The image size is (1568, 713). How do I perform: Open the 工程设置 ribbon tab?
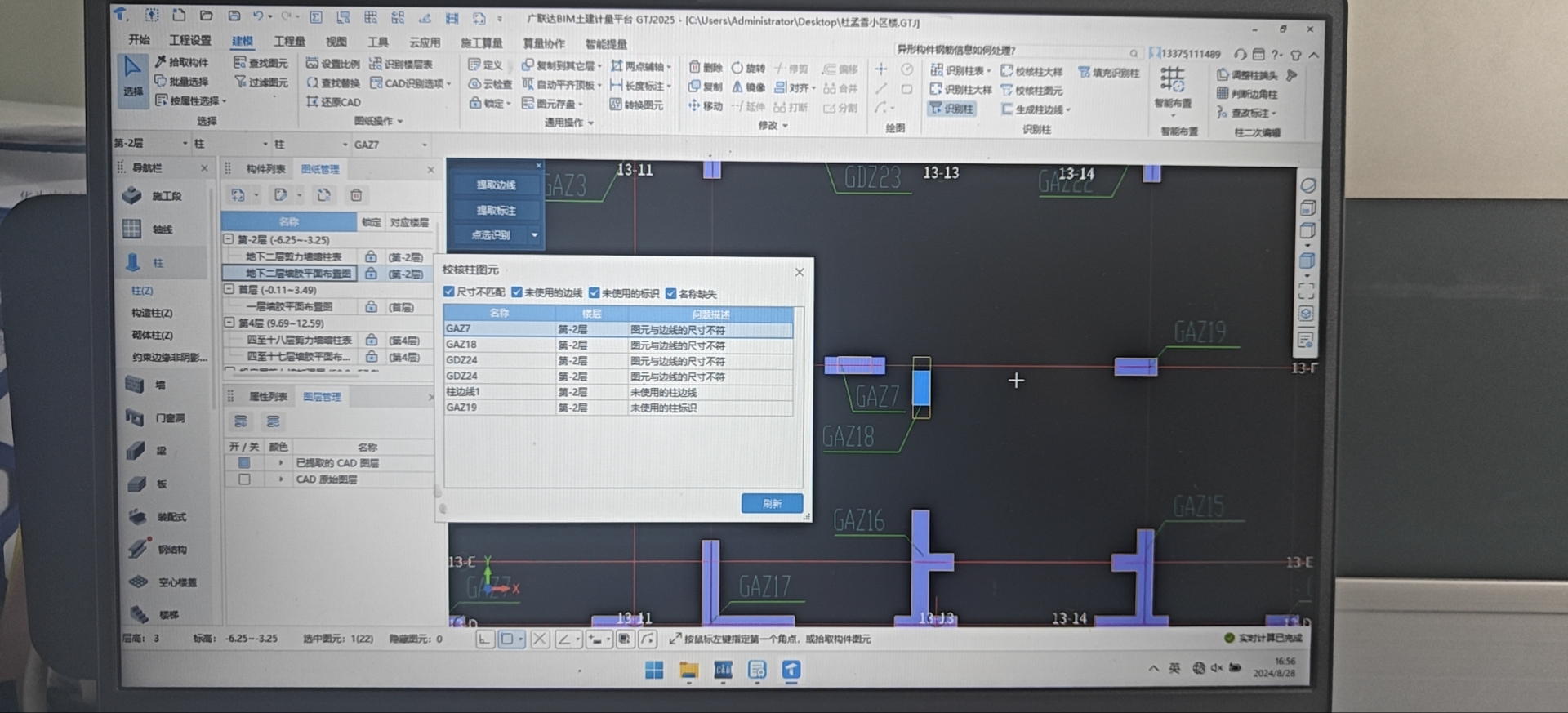[190, 40]
